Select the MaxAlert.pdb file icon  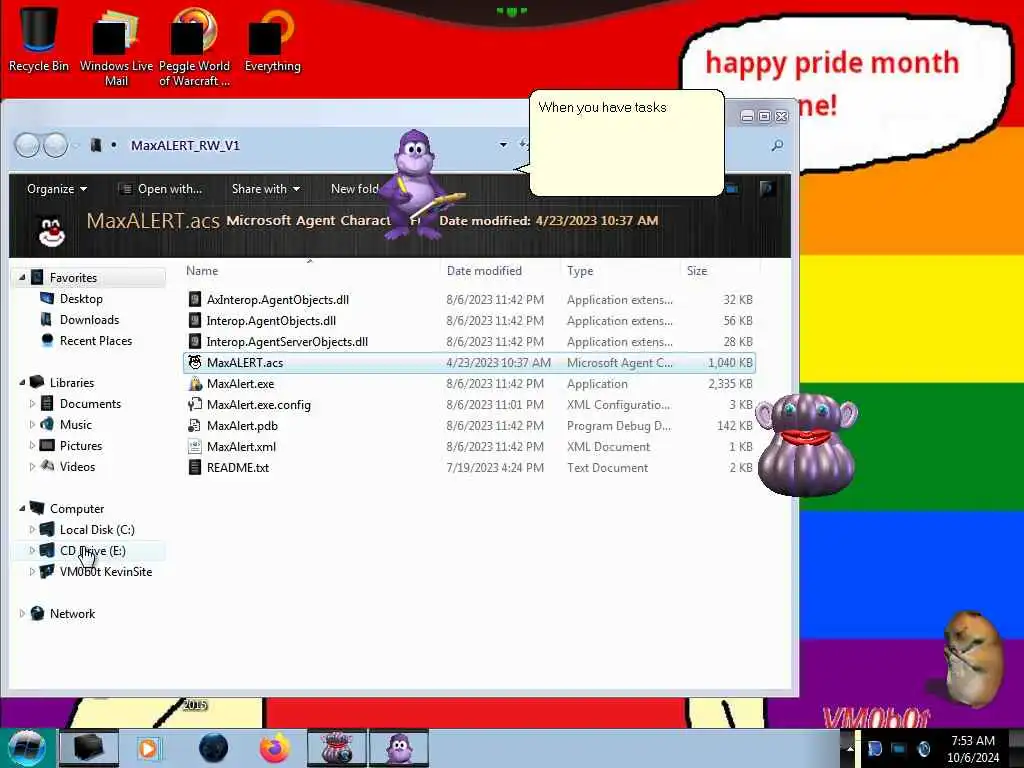(195, 426)
